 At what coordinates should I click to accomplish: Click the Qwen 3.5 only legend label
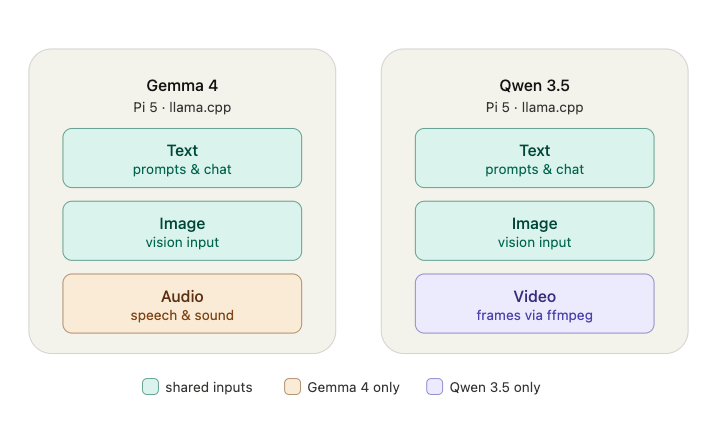point(495,387)
